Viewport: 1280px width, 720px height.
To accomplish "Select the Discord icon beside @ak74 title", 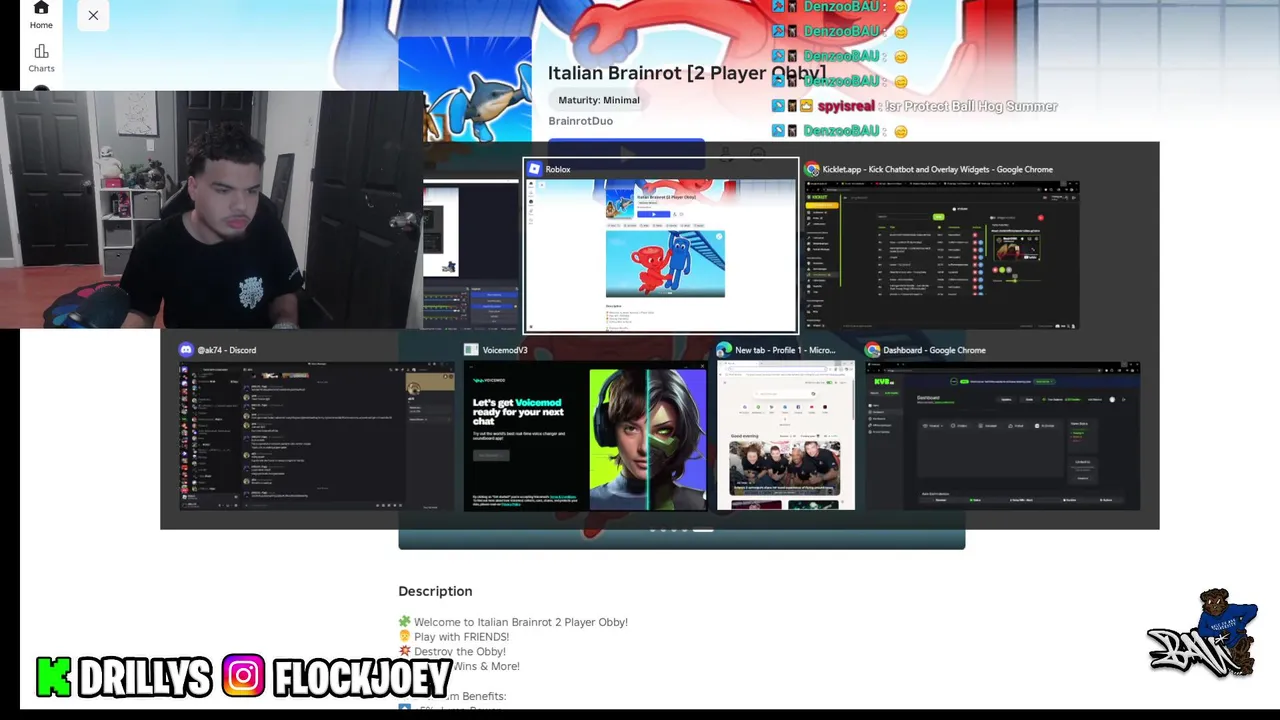I will point(185,350).
